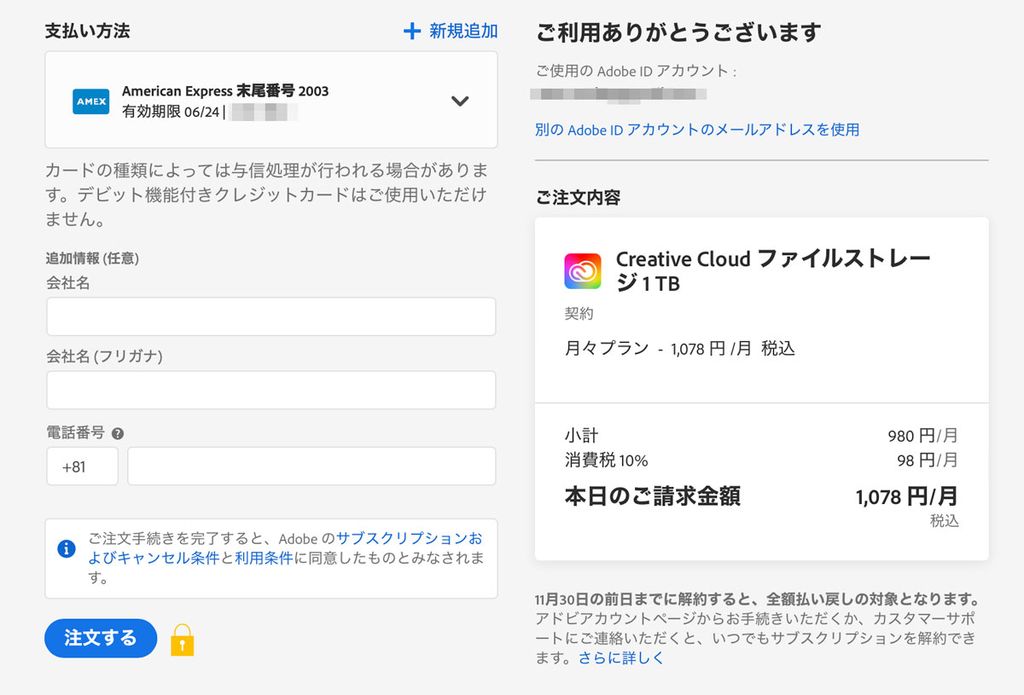
Task: Collapse the American Express card details panel
Action: tap(460, 101)
